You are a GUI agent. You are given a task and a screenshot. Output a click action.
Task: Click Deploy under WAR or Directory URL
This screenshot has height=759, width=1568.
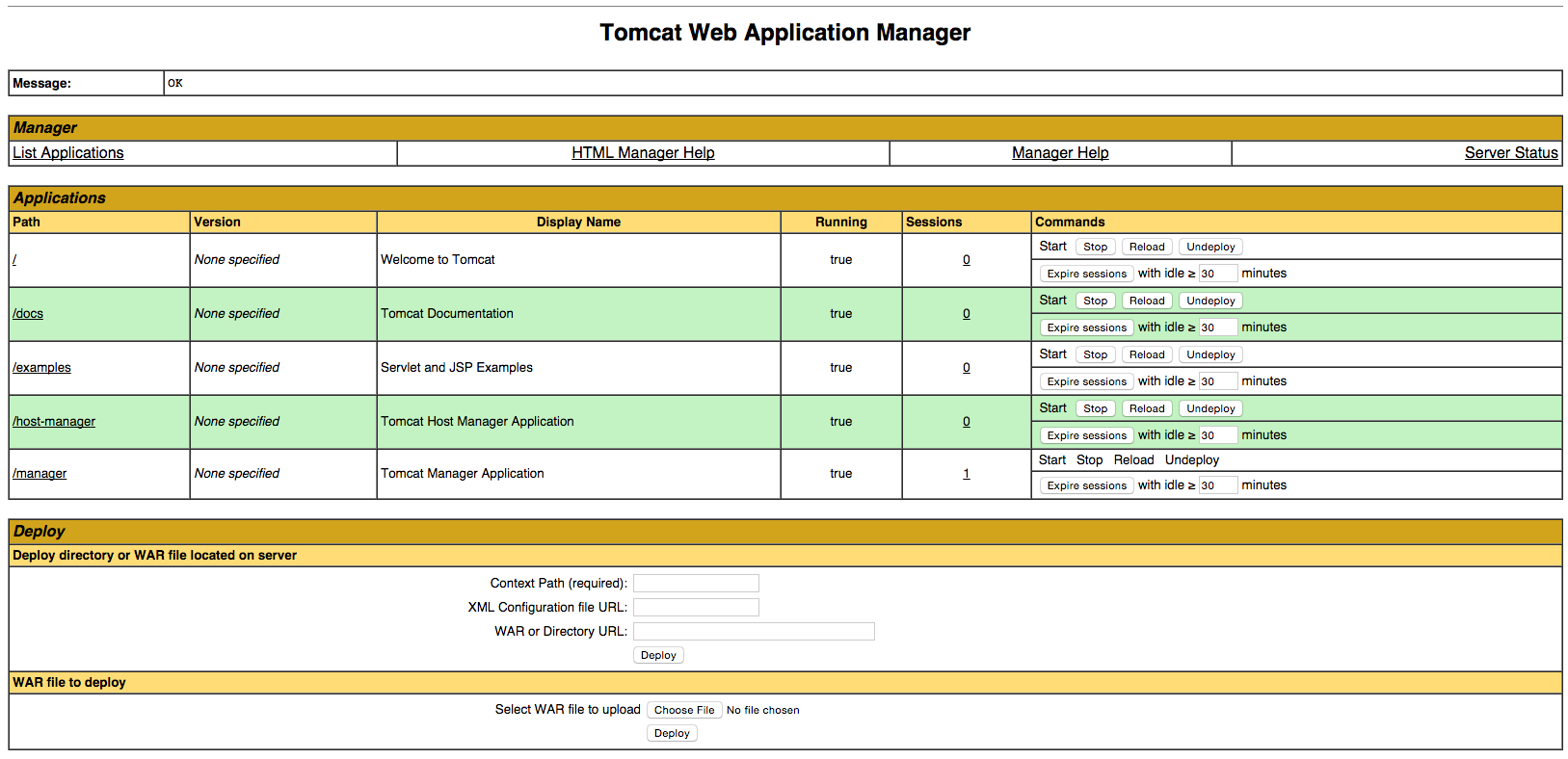coord(658,656)
